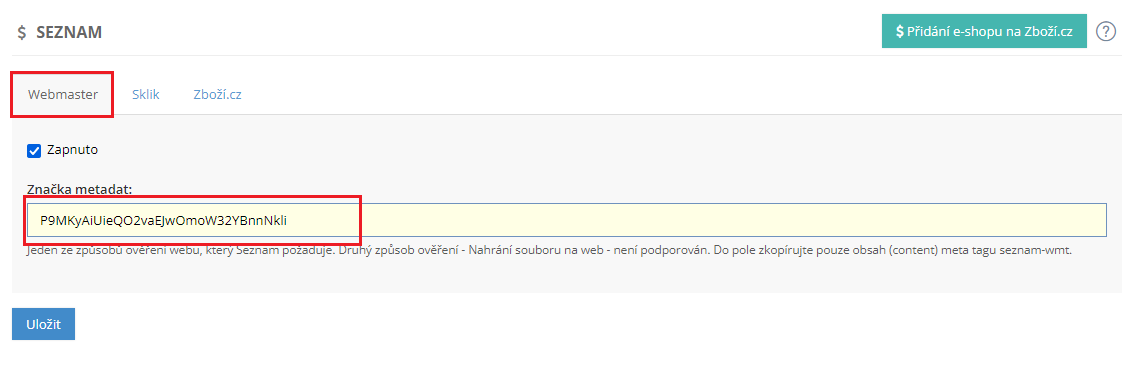Click the dollar icon inside the Přidání e-shopu button

[900, 32]
